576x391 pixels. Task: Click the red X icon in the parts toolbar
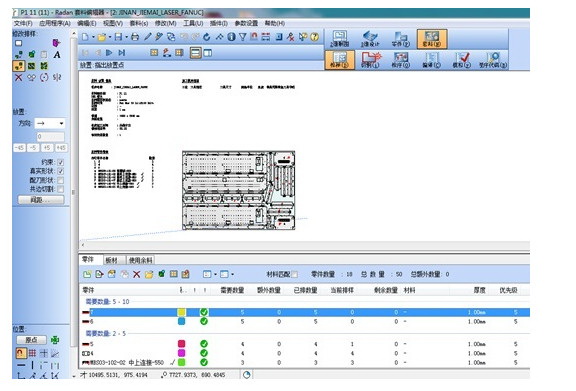136,274
